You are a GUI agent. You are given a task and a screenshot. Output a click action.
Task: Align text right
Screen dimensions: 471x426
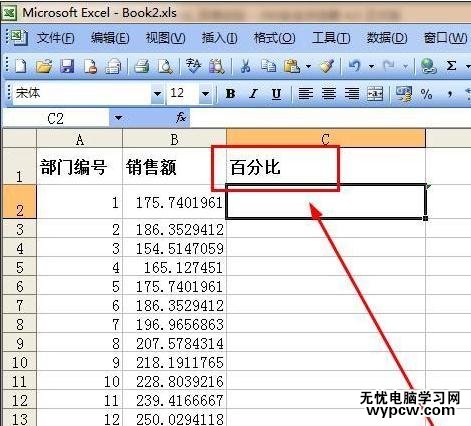352,94
